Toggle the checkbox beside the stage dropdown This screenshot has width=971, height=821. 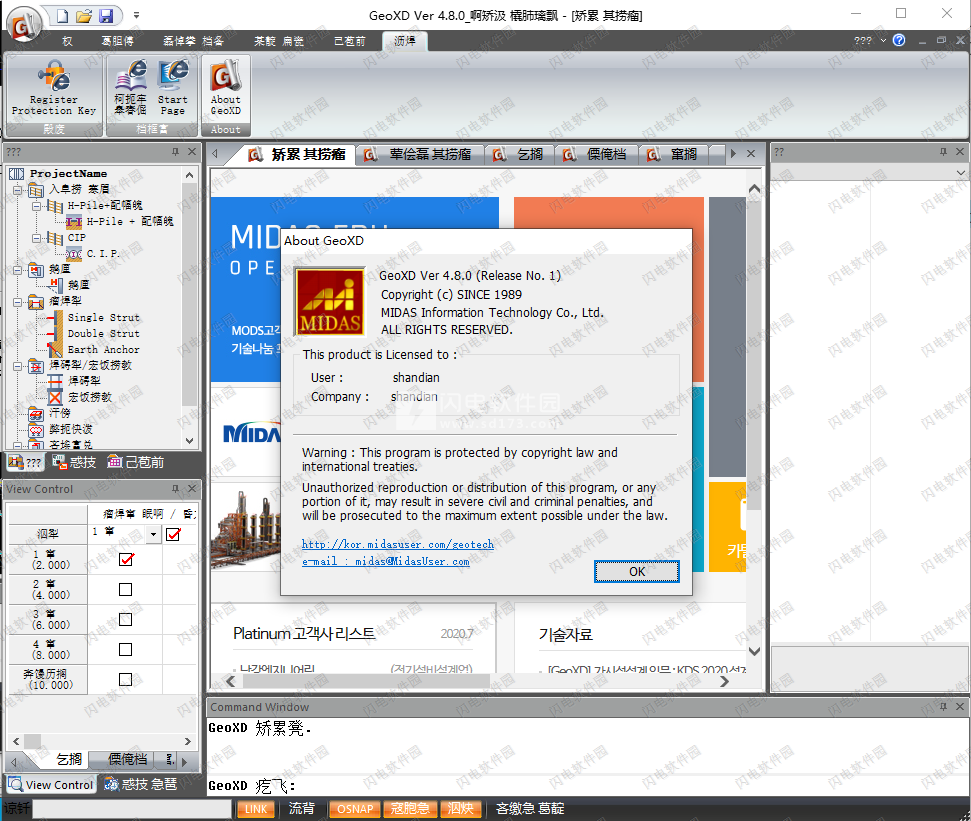pyautogui.click(x=173, y=534)
